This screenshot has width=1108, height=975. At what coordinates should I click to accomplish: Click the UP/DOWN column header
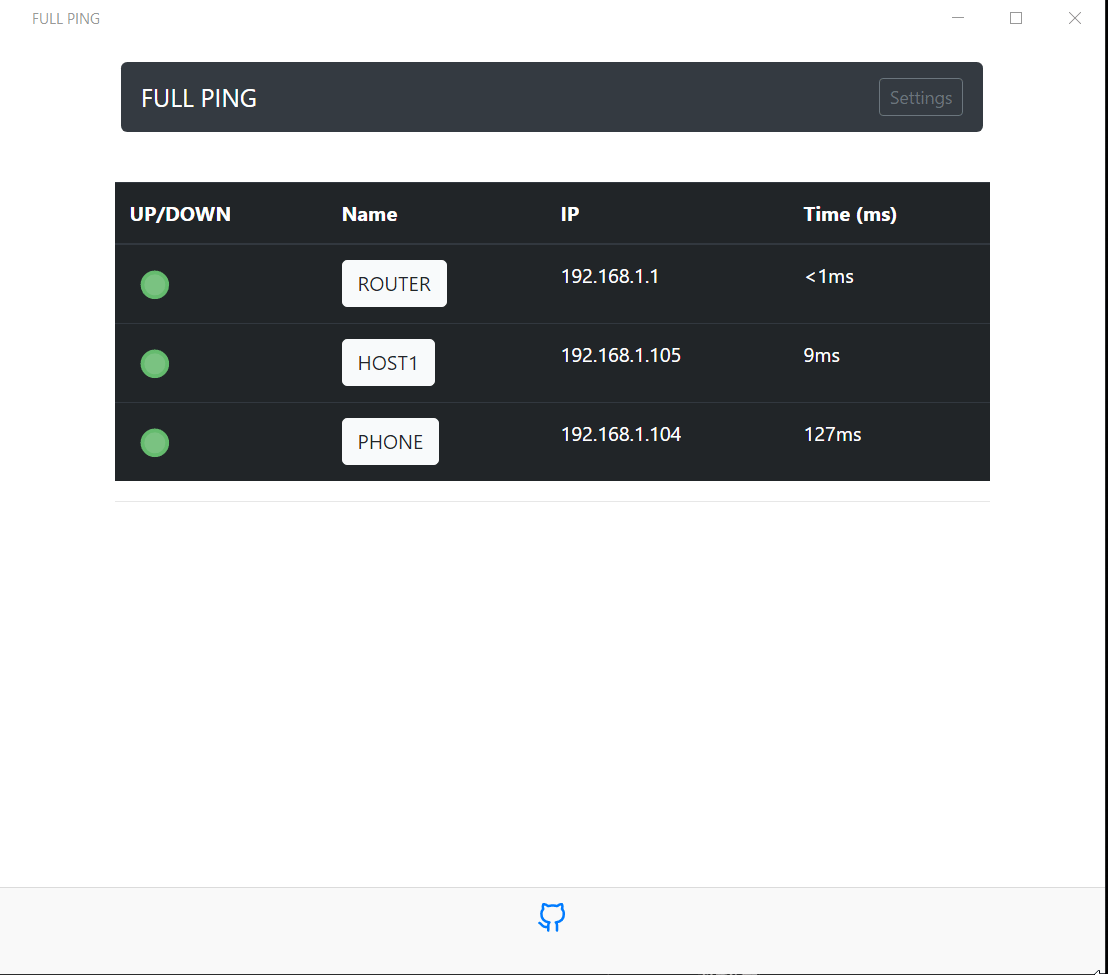tap(179, 213)
